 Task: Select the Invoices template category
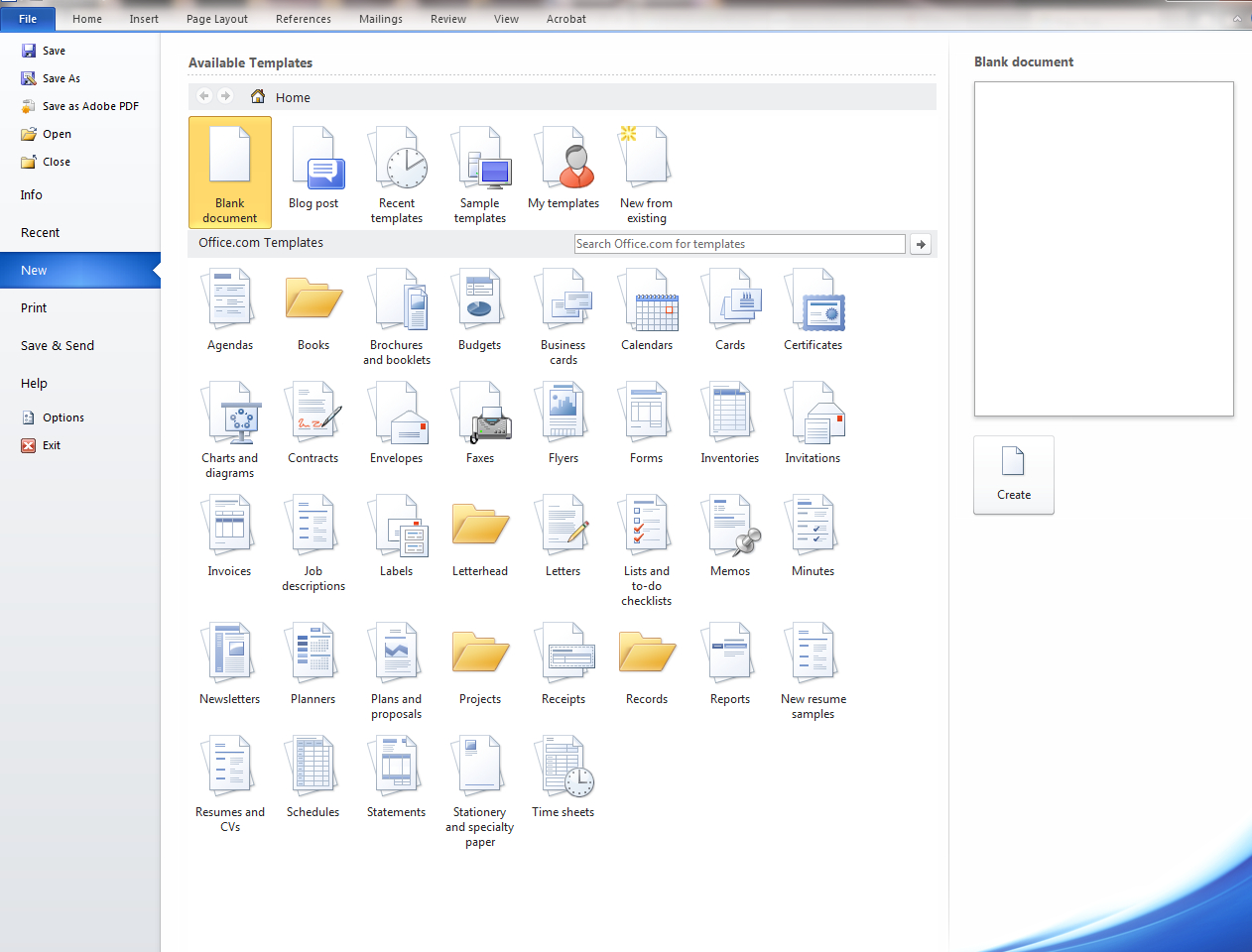[229, 535]
